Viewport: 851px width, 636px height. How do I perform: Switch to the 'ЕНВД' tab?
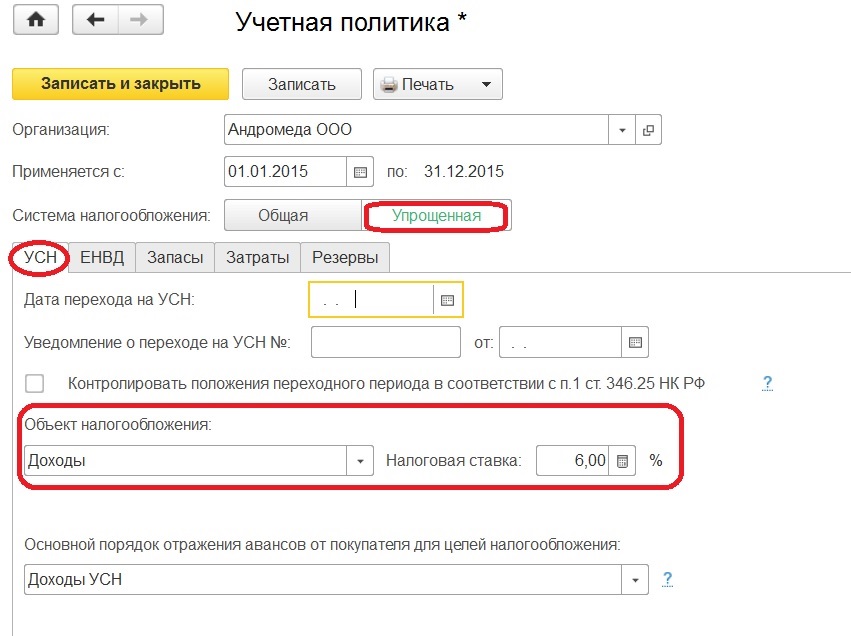[102, 257]
